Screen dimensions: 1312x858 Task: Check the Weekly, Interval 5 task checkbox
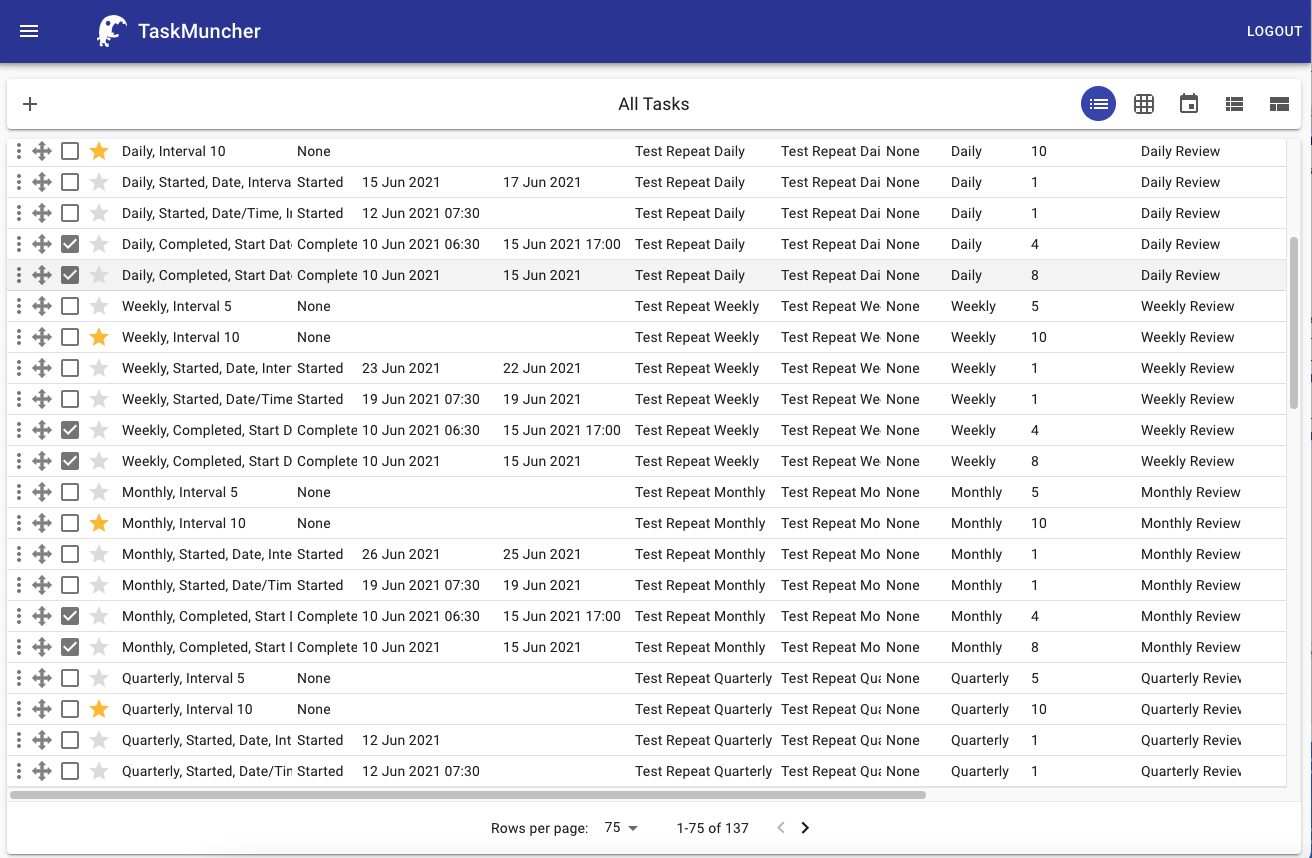70,307
